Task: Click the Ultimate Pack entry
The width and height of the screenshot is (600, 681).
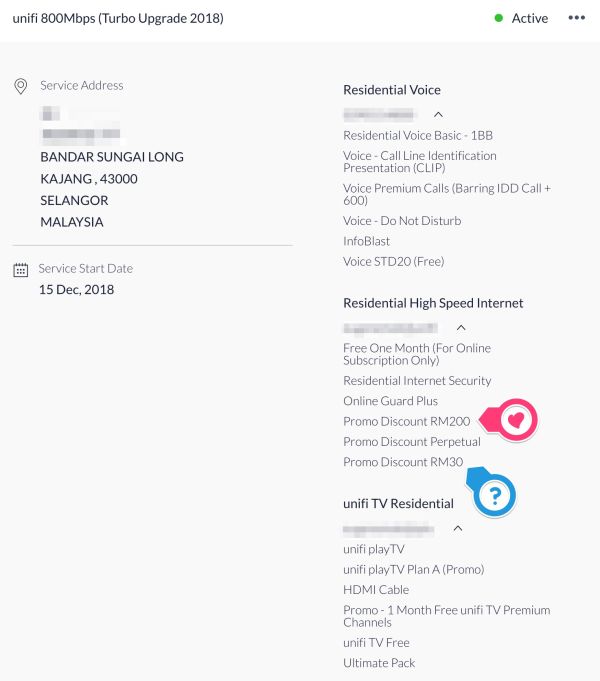Action: pyautogui.click(x=378, y=663)
